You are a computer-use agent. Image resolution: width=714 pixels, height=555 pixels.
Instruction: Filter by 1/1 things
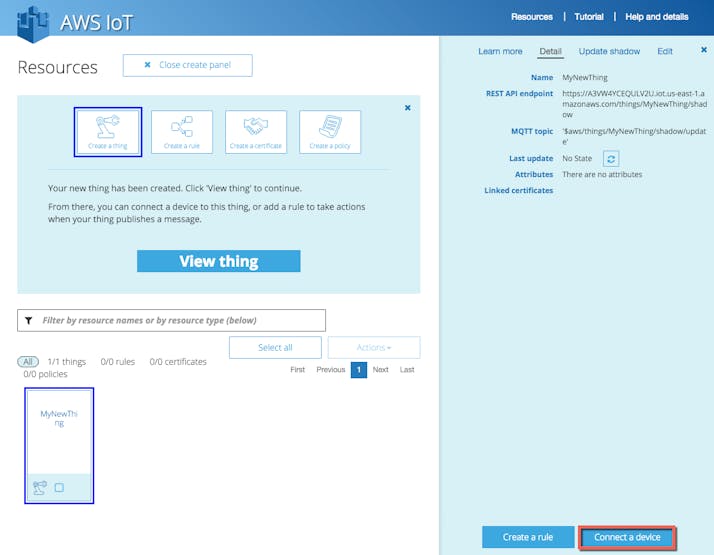pyautogui.click(x=66, y=362)
